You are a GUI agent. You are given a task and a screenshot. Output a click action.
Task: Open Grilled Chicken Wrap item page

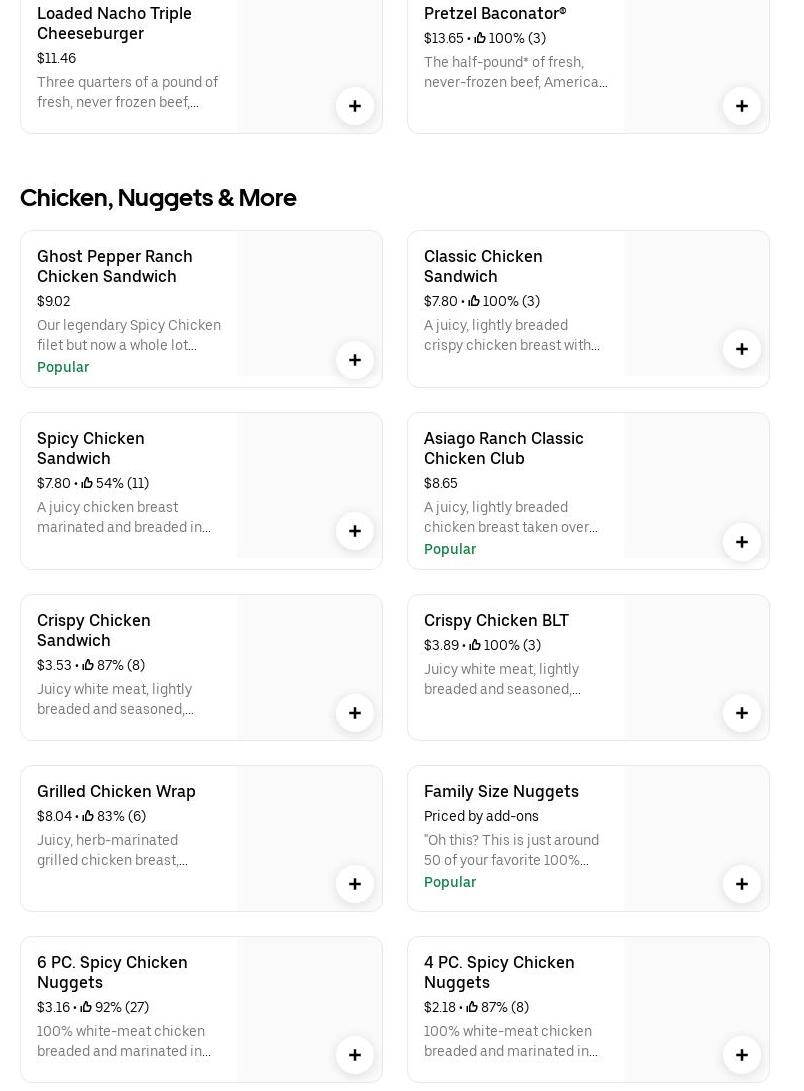(116, 791)
